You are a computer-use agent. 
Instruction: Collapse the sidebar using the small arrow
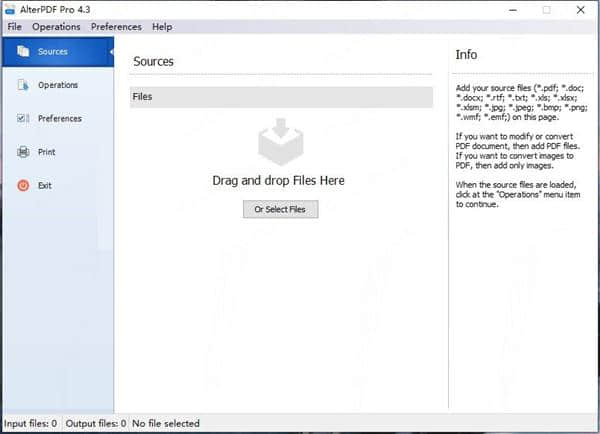click(111, 52)
